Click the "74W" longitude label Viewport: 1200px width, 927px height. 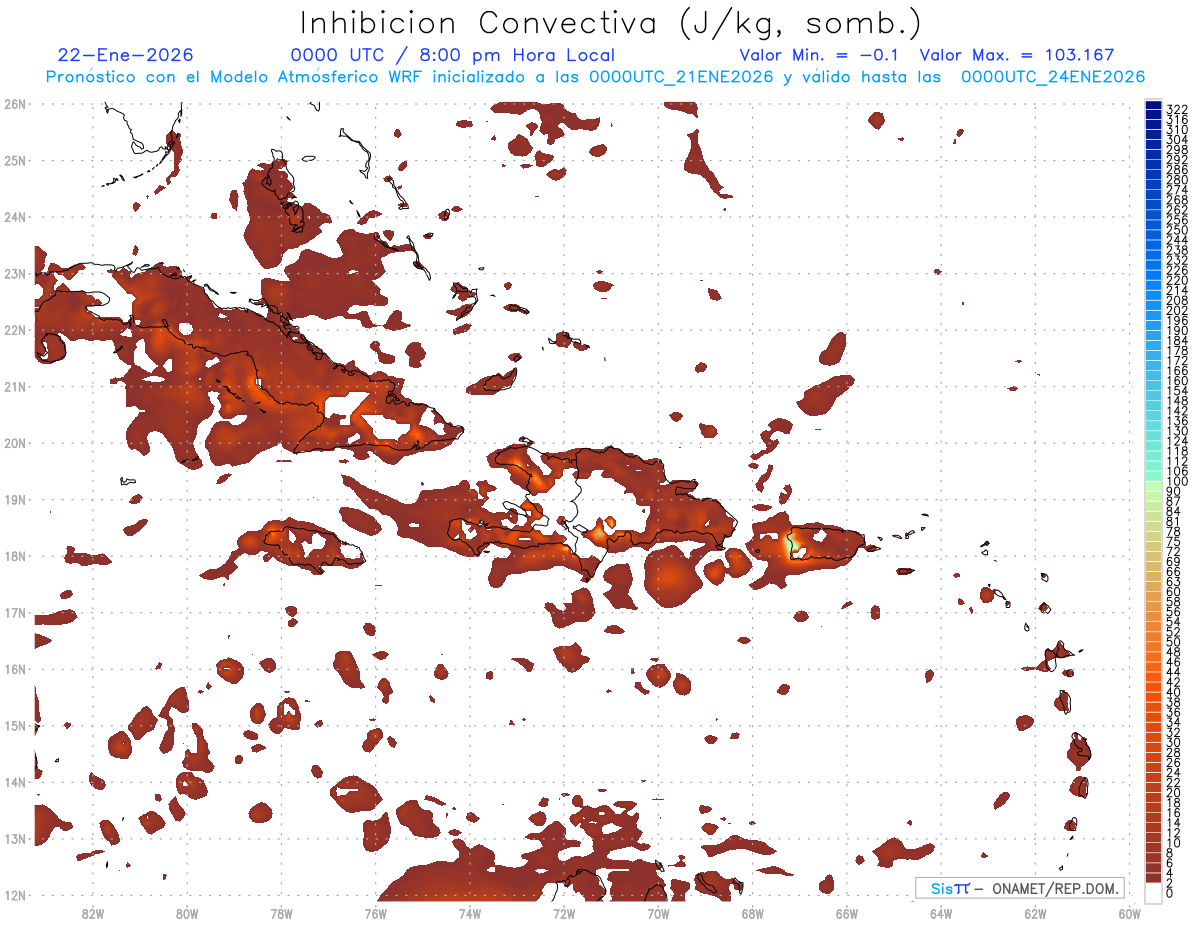coord(470,913)
